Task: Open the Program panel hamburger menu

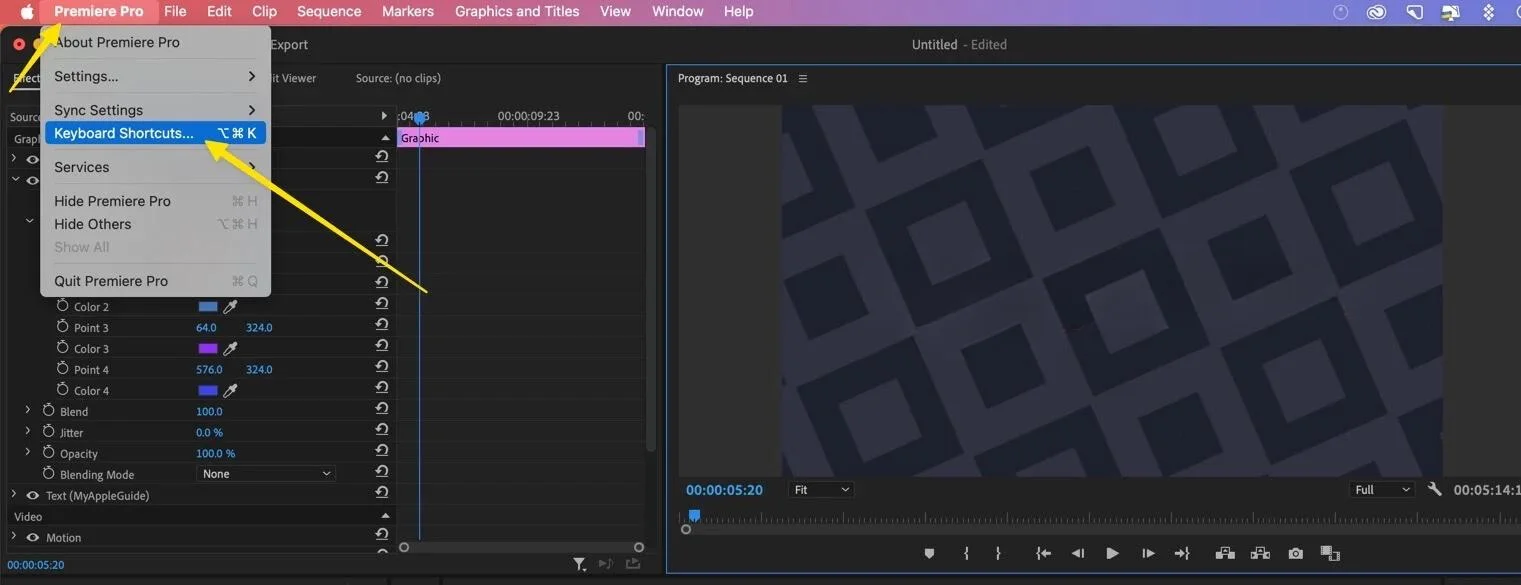Action: [803, 78]
